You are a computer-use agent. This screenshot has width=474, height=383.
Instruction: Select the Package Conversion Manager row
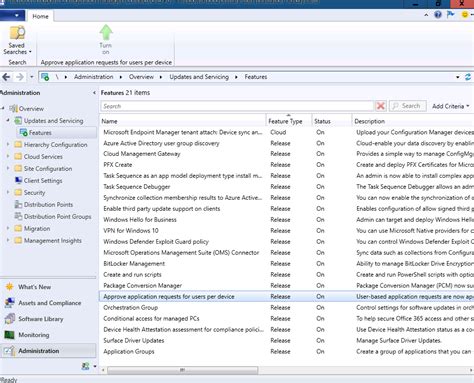click(287, 286)
